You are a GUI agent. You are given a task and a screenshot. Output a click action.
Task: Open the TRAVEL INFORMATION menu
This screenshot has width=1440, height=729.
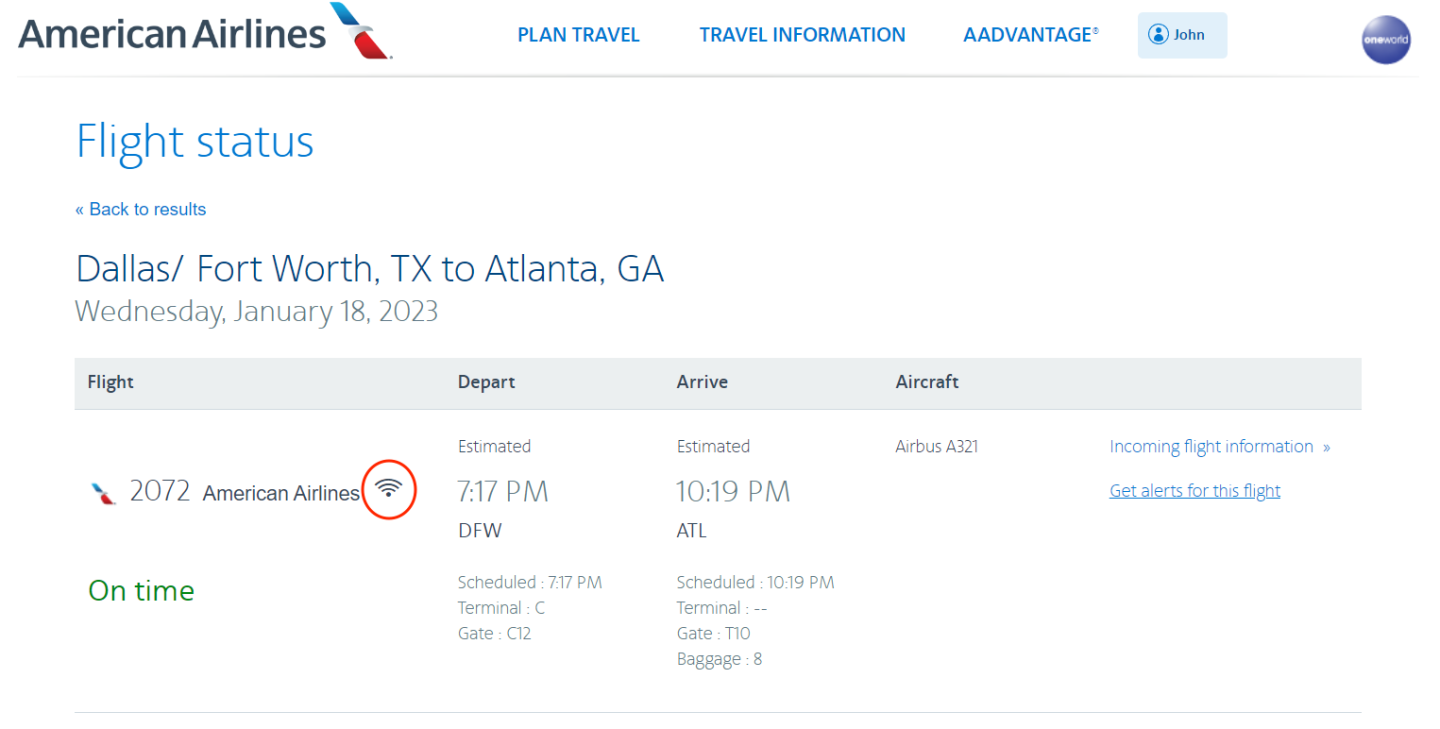pos(802,35)
